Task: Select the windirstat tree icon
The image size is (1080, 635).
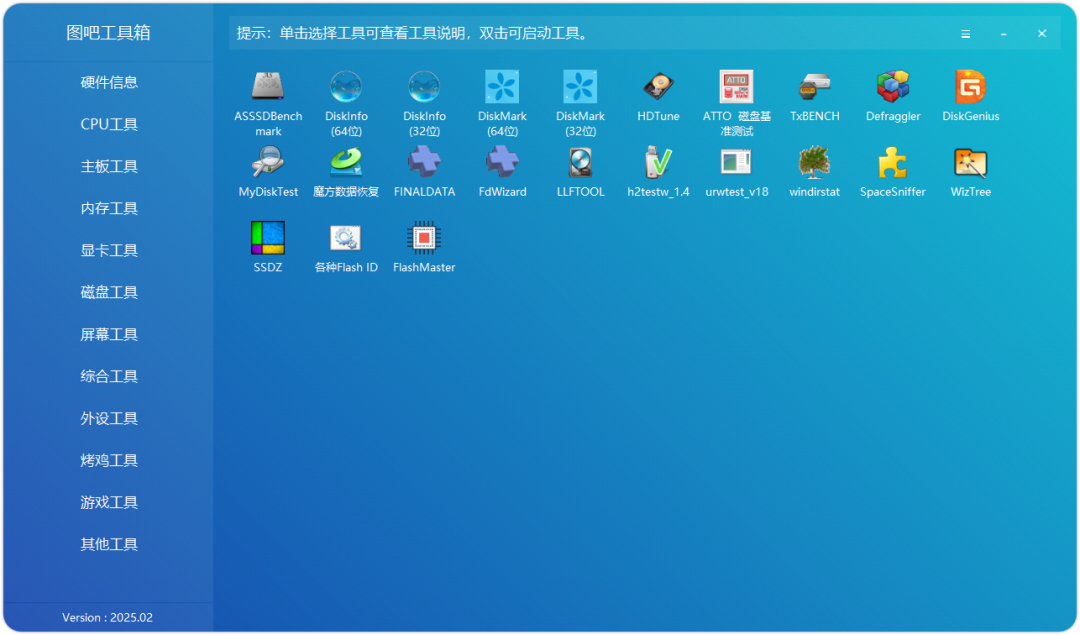Action: tap(814, 163)
